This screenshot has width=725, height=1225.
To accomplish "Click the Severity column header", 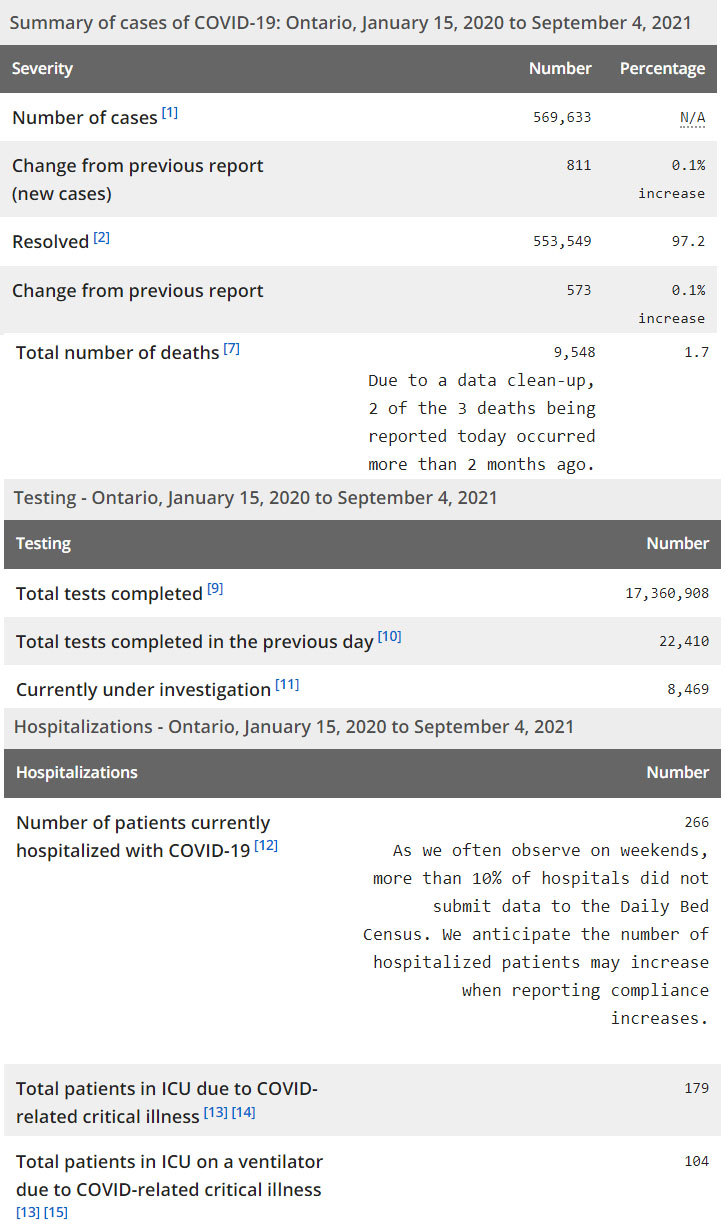I will pyautogui.click(x=42, y=69).
